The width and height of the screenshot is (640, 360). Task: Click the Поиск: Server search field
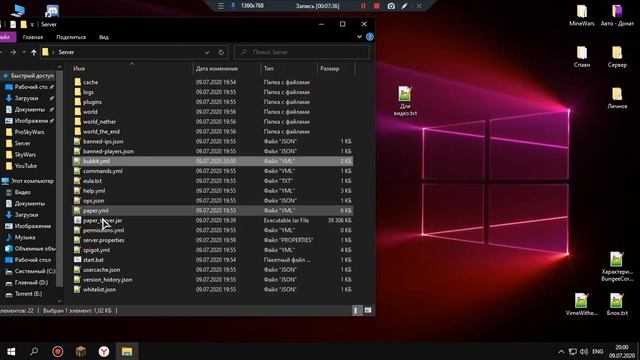[302, 52]
